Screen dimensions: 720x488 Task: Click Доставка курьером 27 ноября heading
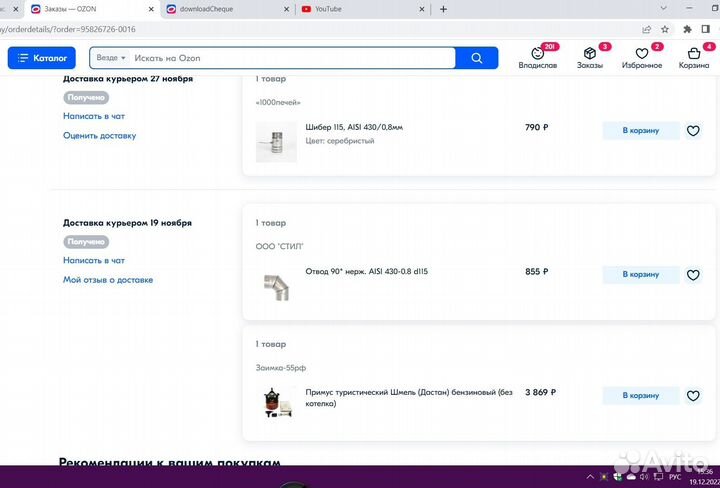128,79
